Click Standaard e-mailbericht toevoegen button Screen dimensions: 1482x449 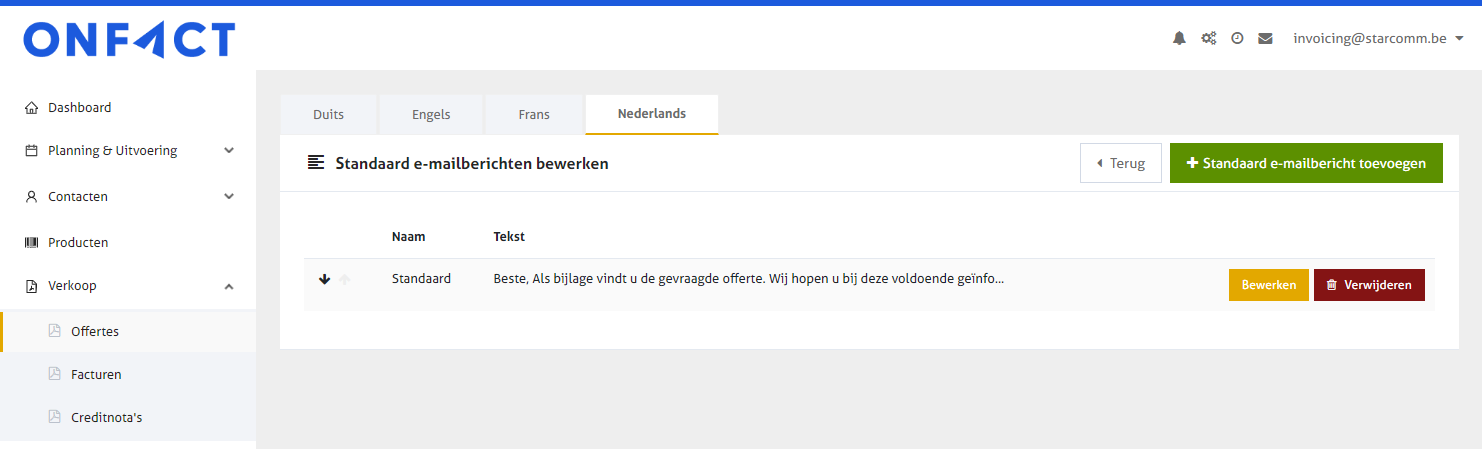click(1305, 163)
